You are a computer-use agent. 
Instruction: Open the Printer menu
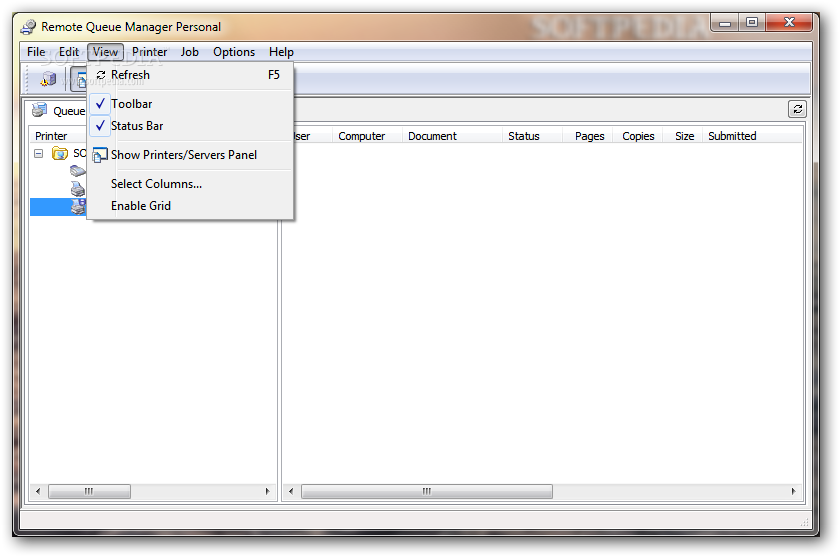(149, 52)
